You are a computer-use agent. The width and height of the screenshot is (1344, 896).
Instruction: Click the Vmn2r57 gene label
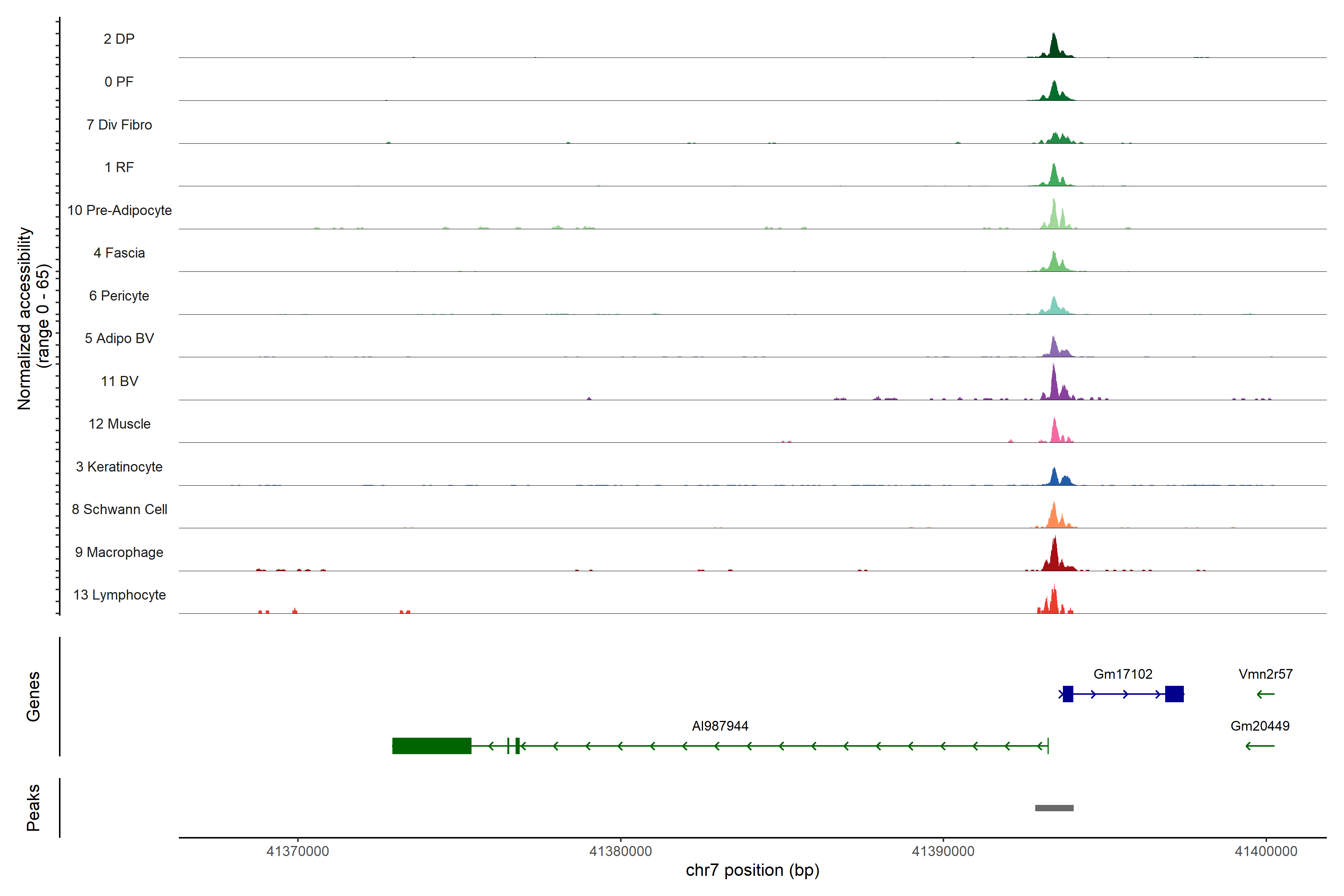coord(1266,674)
